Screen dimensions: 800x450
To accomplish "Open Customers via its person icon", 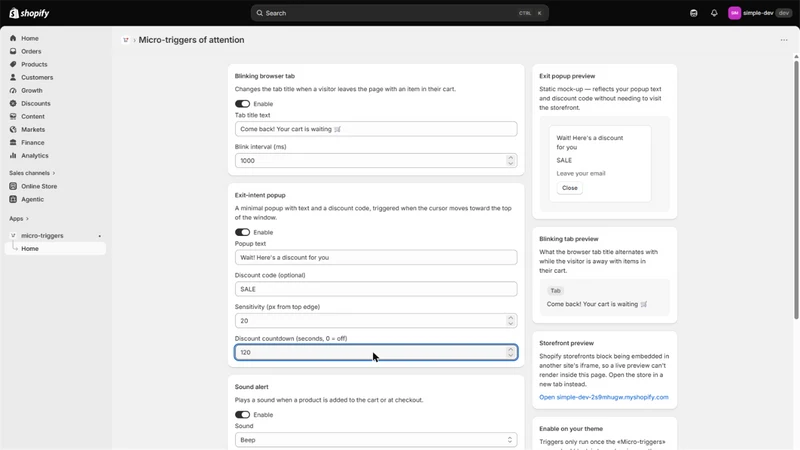I will 13,77.
